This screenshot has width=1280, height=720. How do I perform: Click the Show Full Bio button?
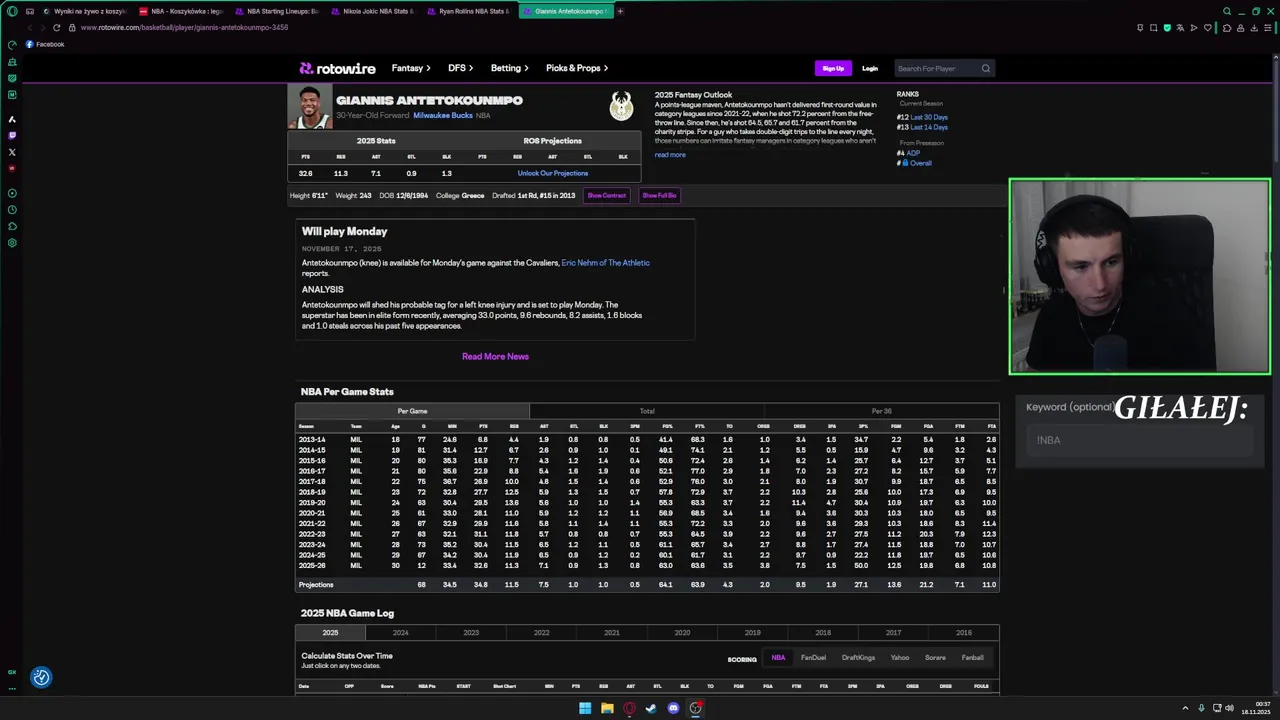pos(659,195)
